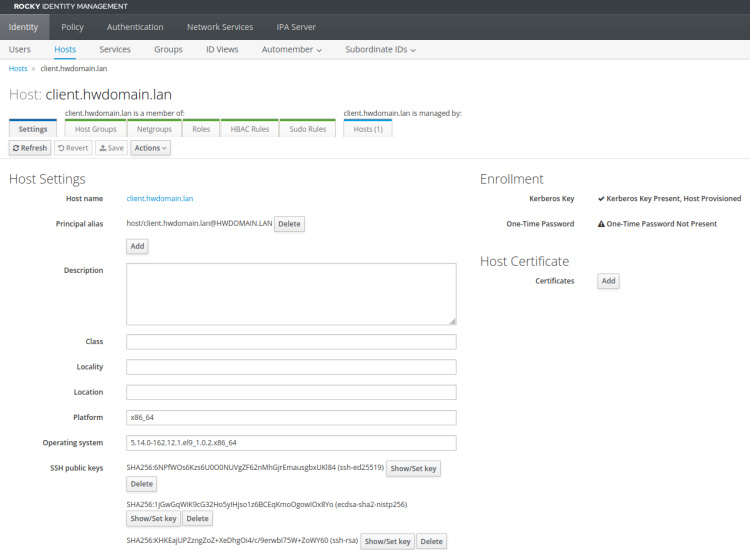Add a host certificate
The height and width of the screenshot is (550, 750).
608,281
